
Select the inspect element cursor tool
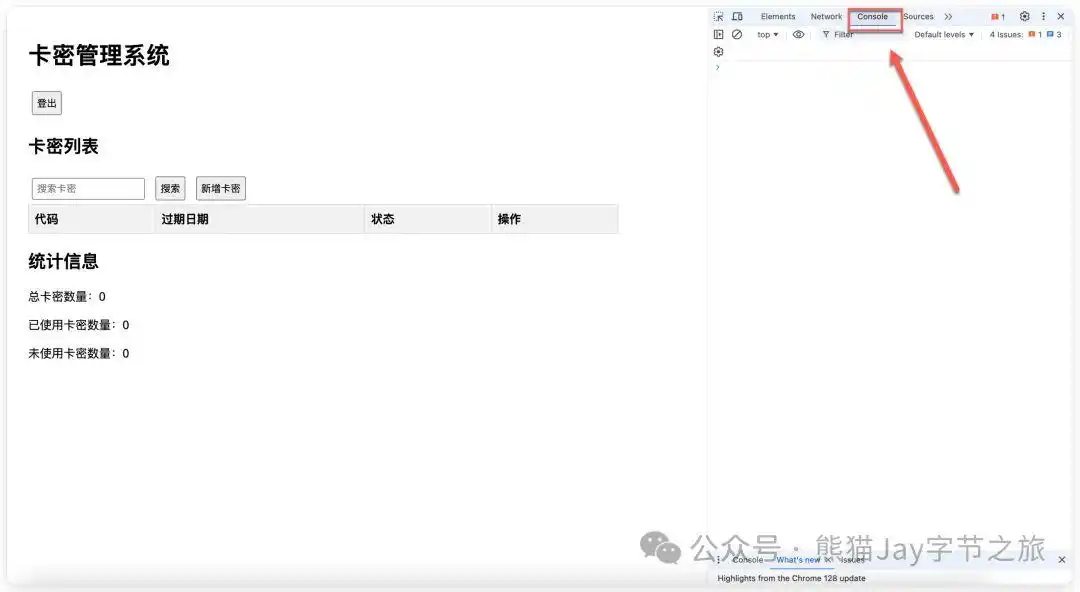[x=718, y=15]
